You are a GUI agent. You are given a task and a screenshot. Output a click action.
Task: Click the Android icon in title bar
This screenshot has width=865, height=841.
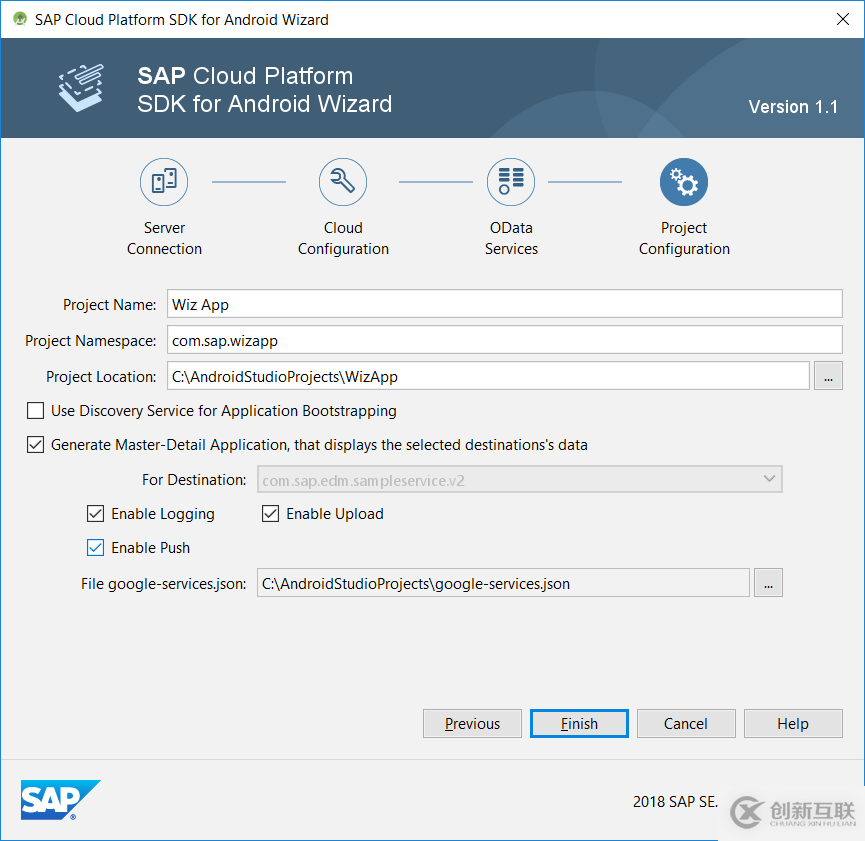pyautogui.click(x=19, y=19)
